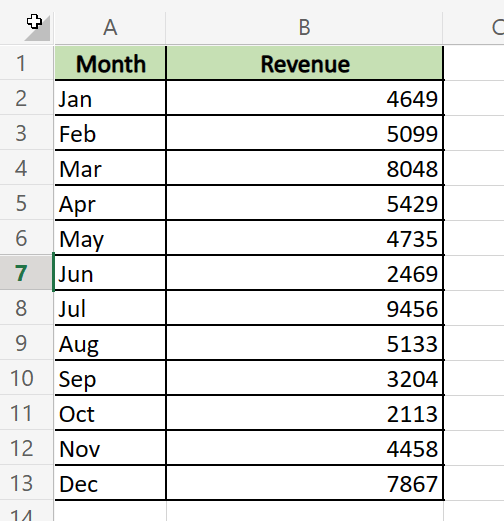Select row 2 header
The width and height of the screenshot is (504, 521).
click(x=26, y=98)
